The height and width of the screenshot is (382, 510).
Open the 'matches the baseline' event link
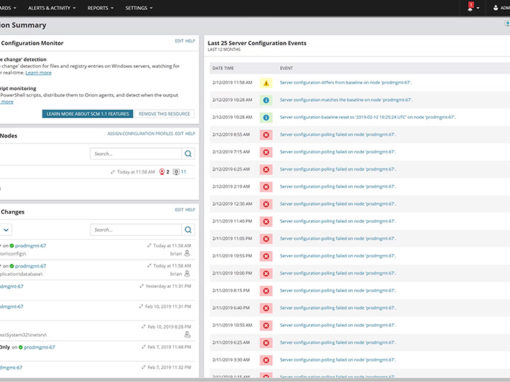point(346,100)
